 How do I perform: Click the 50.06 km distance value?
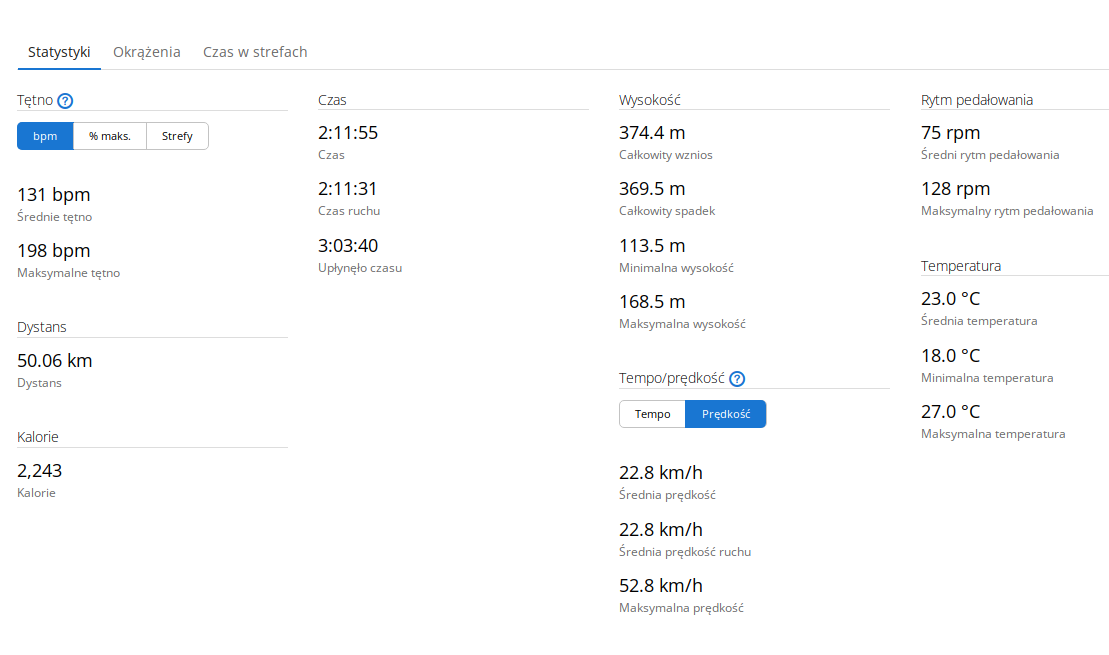pos(54,361)
